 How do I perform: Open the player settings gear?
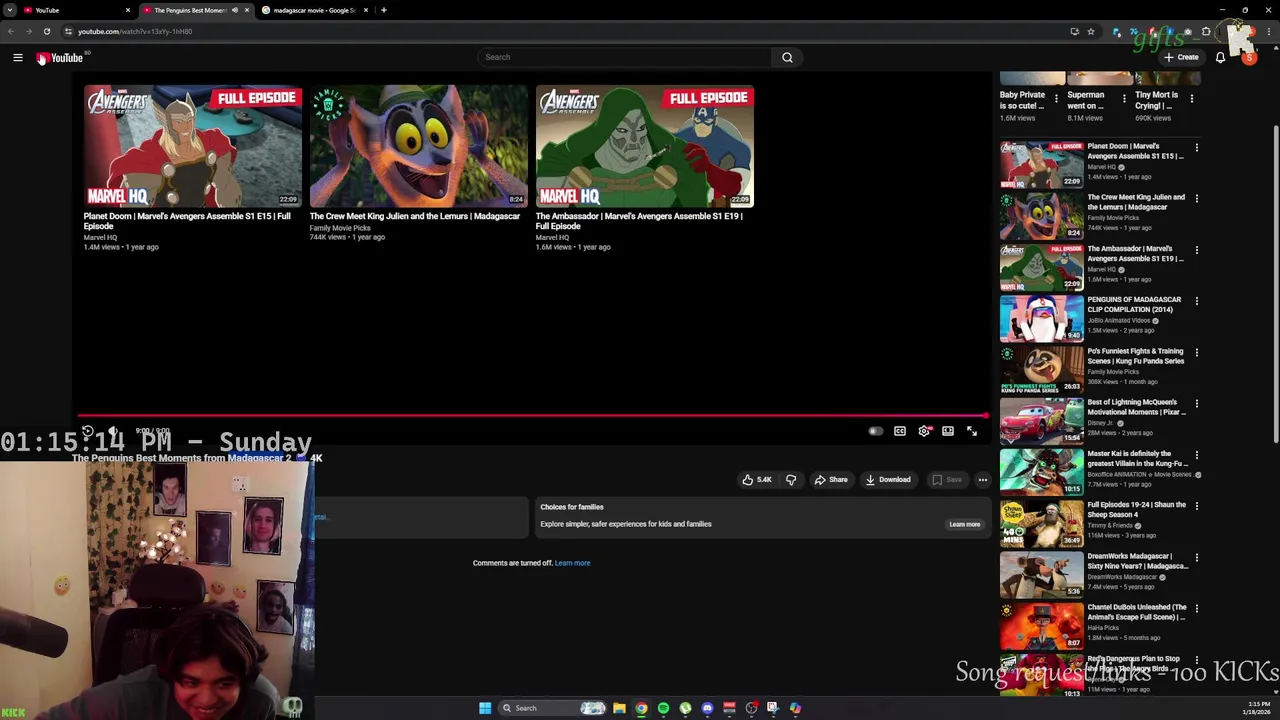(924, 431)
